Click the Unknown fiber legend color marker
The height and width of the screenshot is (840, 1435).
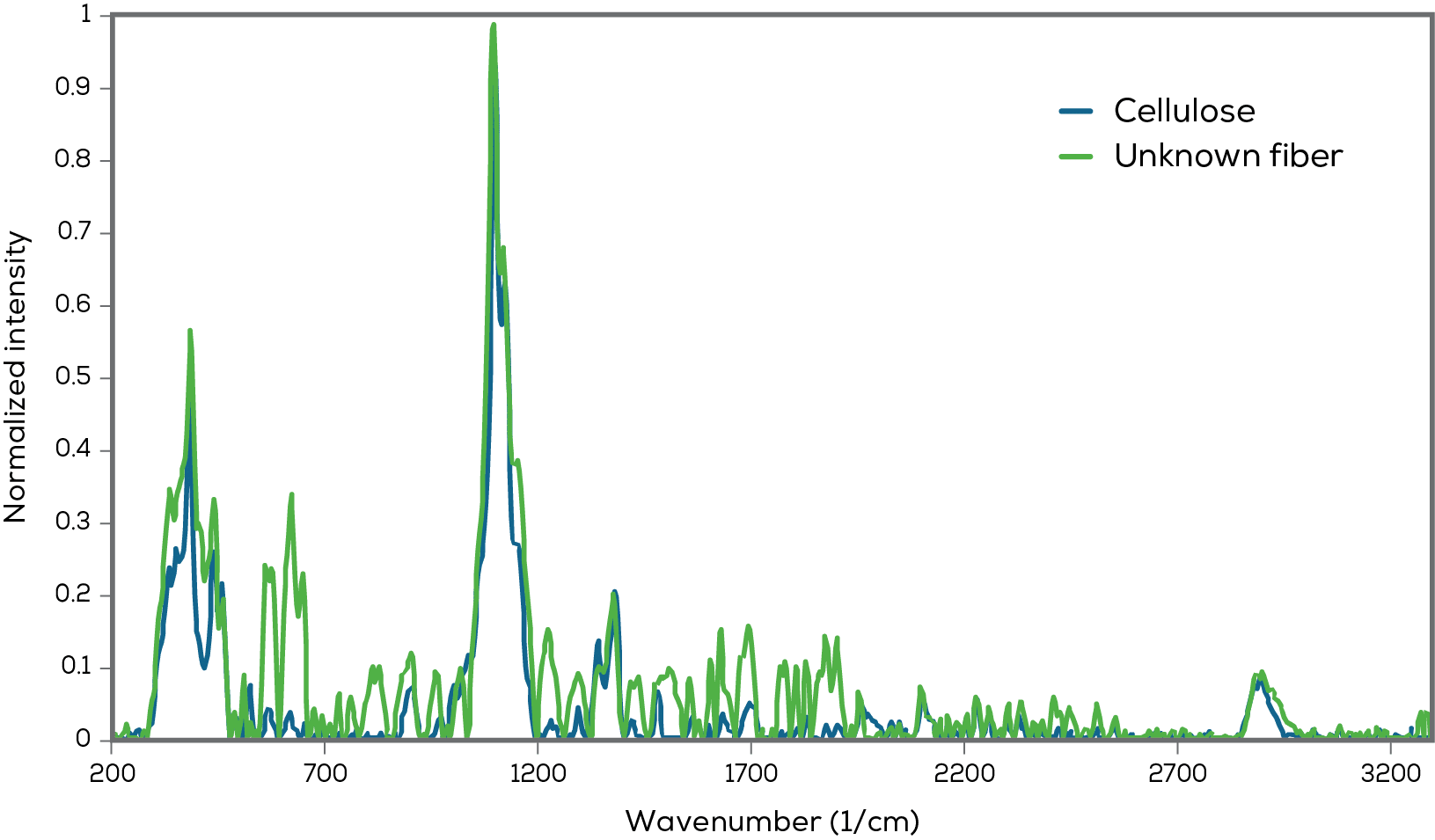1078,157
